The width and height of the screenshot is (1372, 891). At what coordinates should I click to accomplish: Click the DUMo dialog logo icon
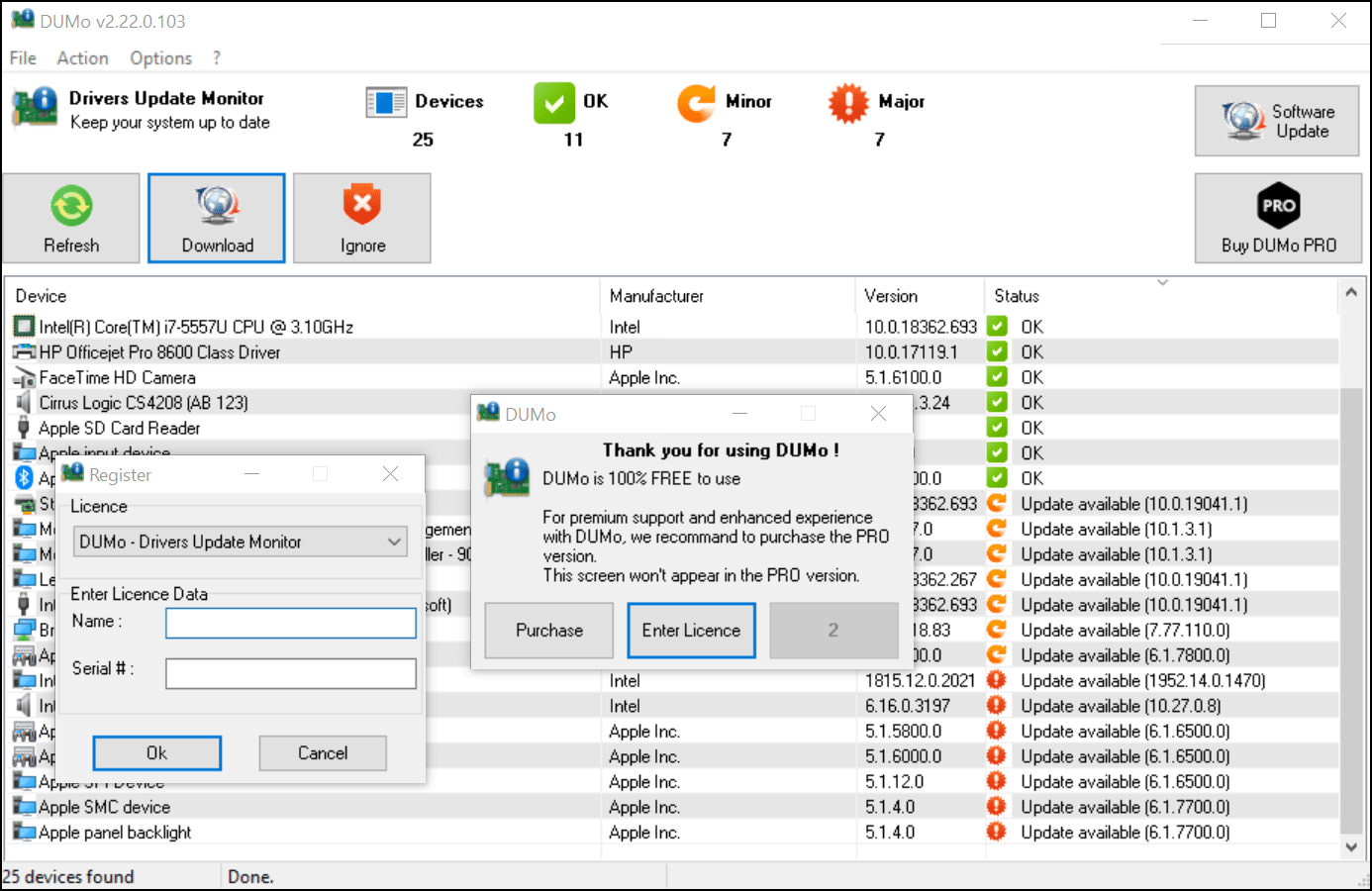click(x=507, y=478)
